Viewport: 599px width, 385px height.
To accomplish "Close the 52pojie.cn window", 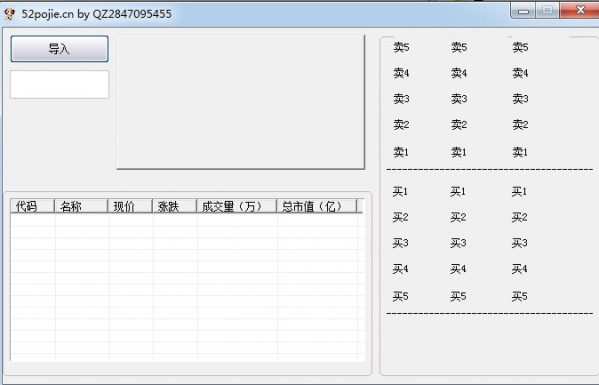I will pyautogui.click(x=580, y=10).
